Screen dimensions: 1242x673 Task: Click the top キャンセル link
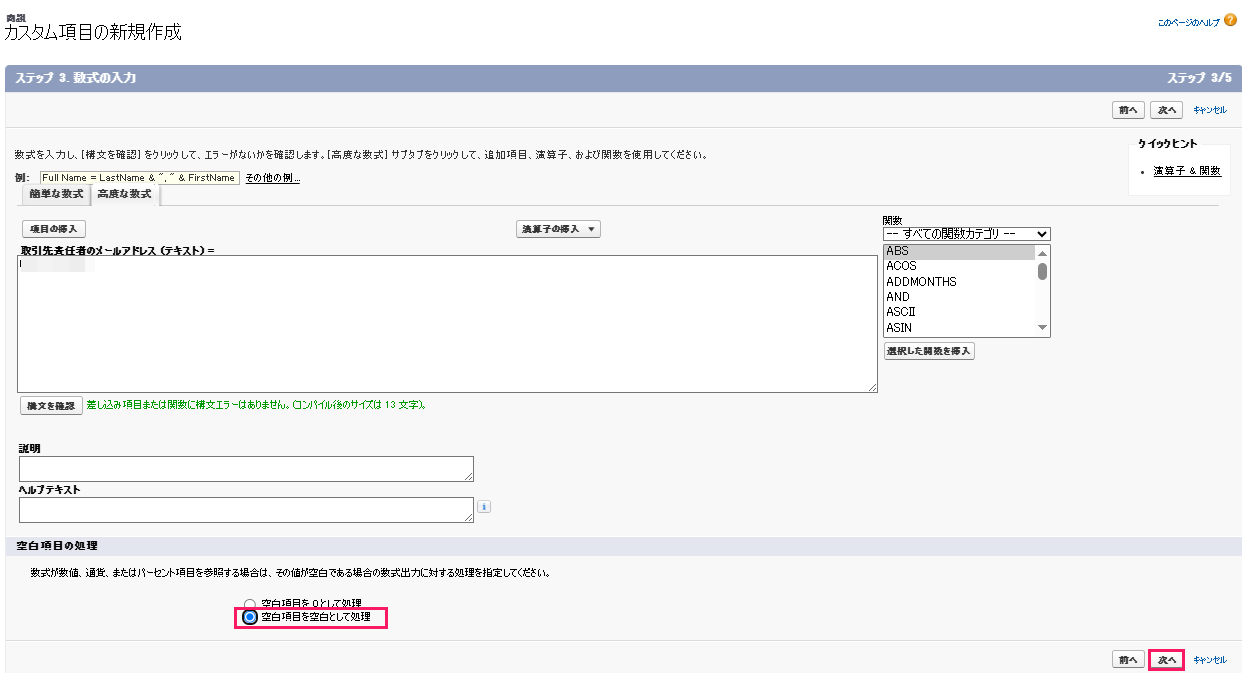1210,110
